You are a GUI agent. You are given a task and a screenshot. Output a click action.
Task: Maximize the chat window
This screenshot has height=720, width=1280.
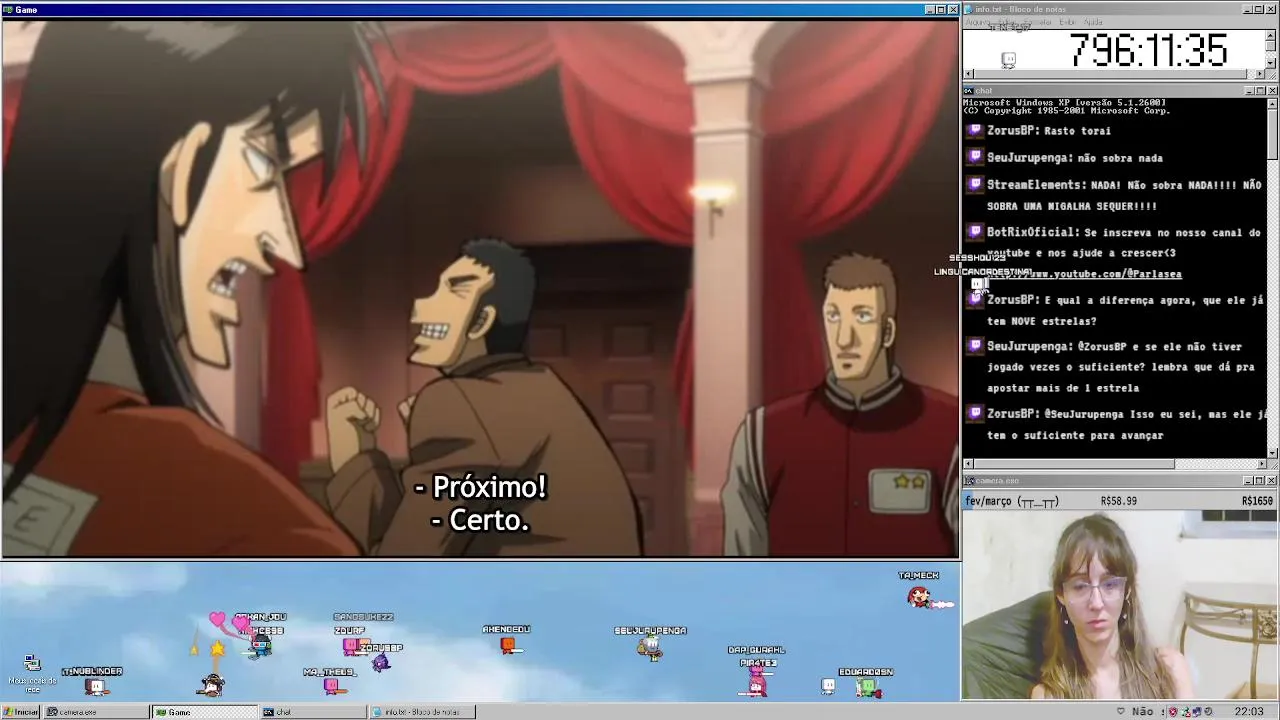pyautogui.click(x=1260, y=91)
